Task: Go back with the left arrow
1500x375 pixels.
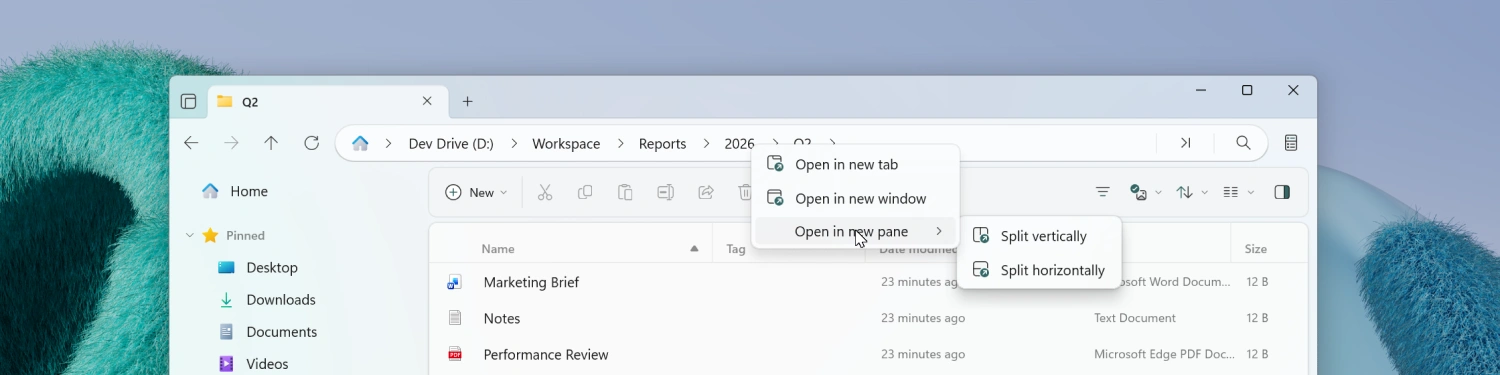Action: (x=191, y=143)
